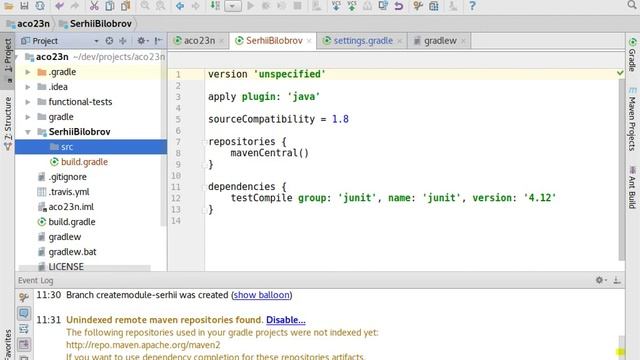
Task: Click the Run play icon
Action: [x=251, y=6]
